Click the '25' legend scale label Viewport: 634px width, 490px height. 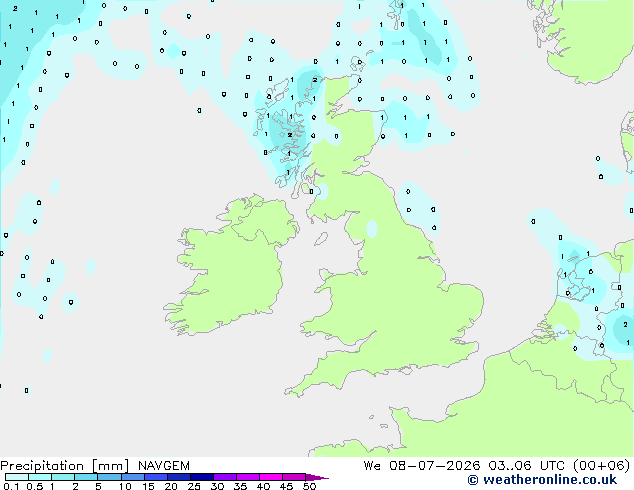pyautogui.click(x=194, y=486)
